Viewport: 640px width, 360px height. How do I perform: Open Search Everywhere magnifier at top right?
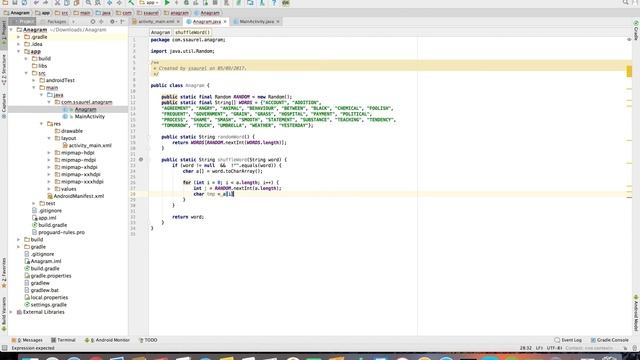[625, 2]
